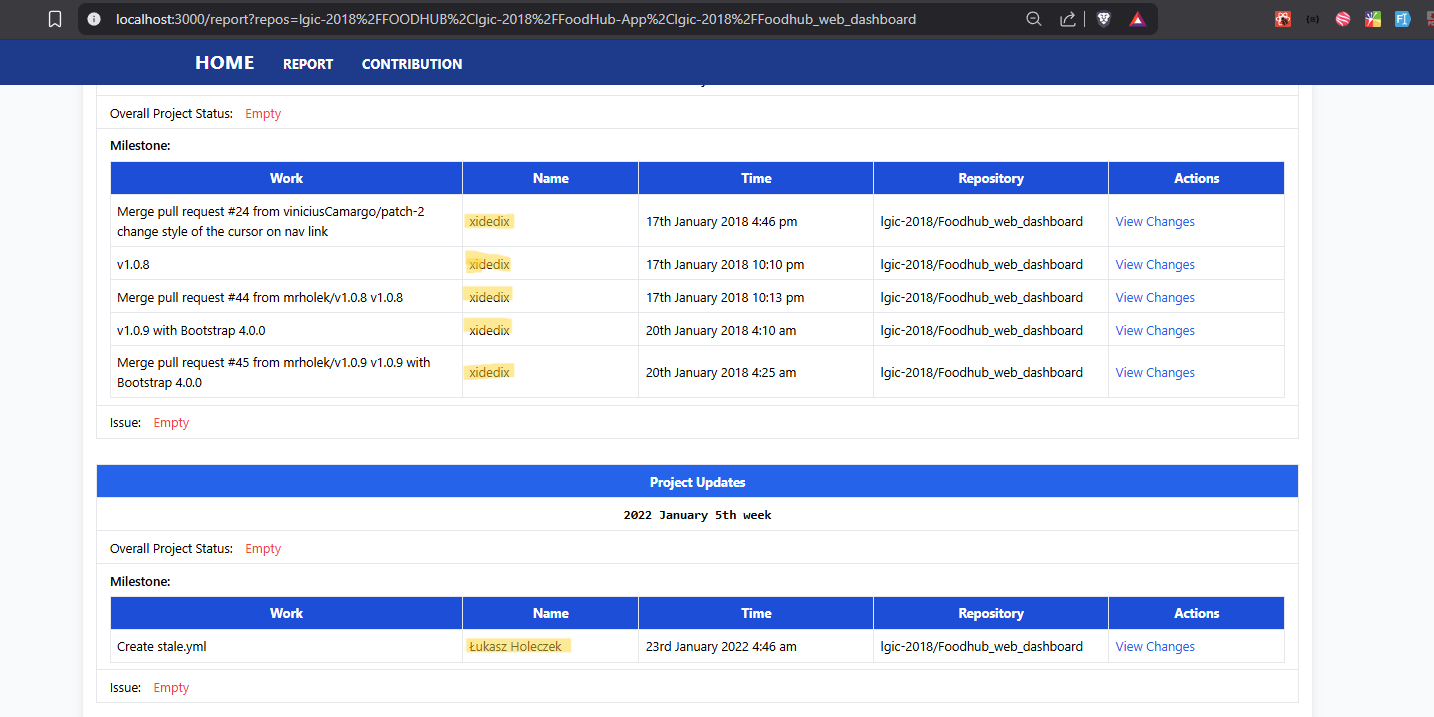
Task: Open Brave Rewards triangle icon
Action: pyautogui.click(x=1137, y=19)
